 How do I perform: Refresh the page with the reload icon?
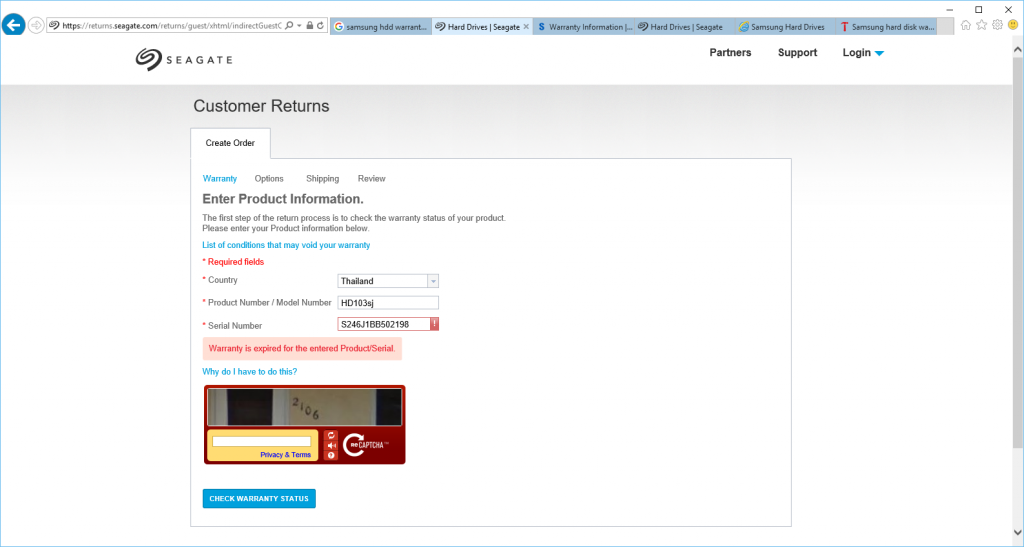tap(320, 25)
